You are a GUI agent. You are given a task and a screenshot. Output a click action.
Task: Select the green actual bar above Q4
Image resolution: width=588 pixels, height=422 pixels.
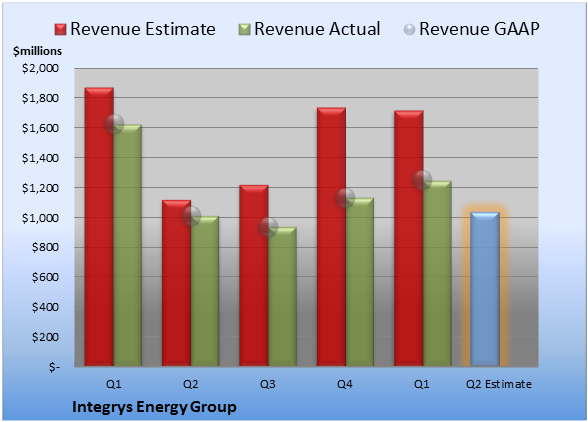(x=360, y=282)
